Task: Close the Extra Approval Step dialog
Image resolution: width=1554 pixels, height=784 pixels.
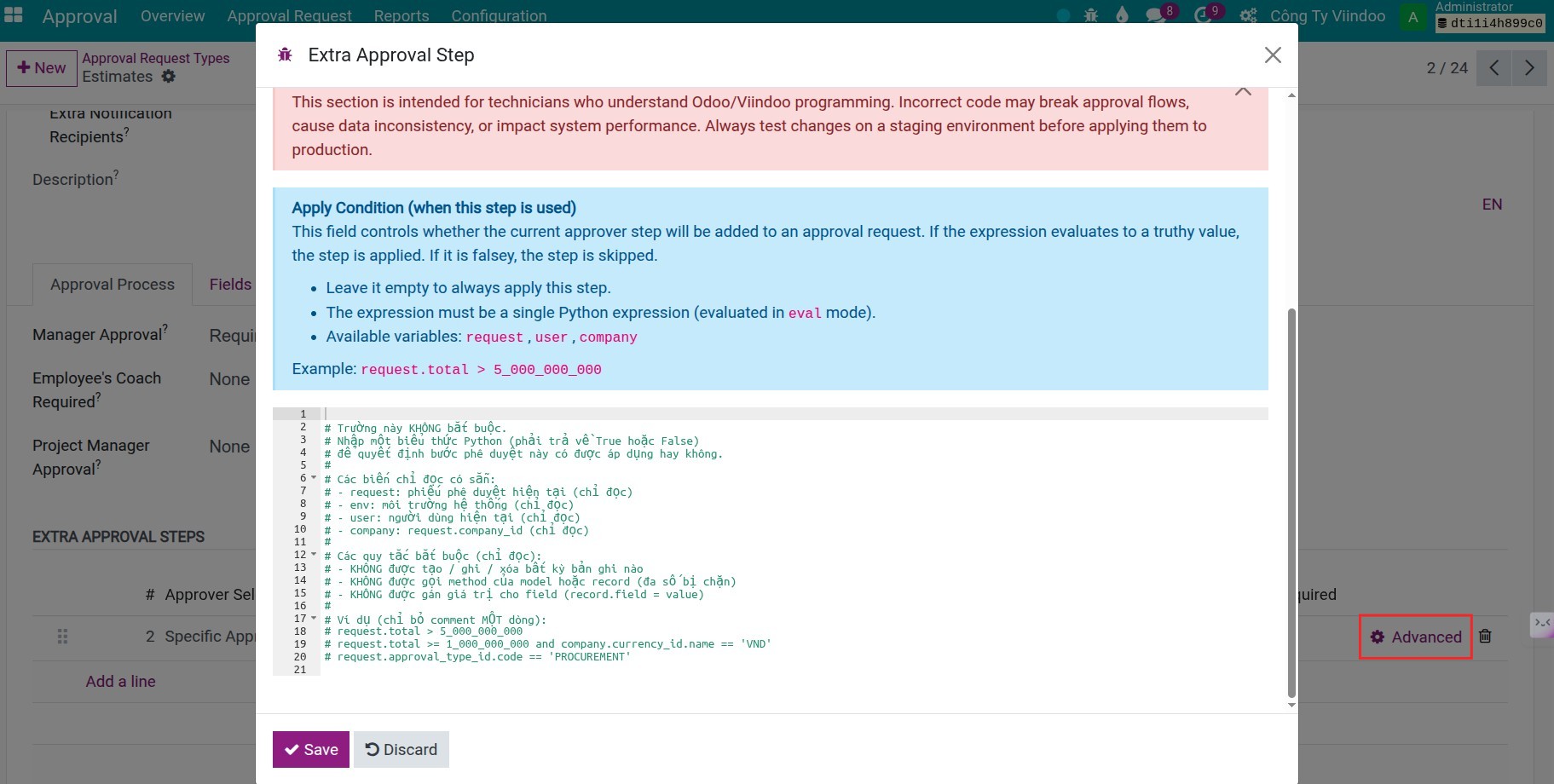Action: 1273,55
